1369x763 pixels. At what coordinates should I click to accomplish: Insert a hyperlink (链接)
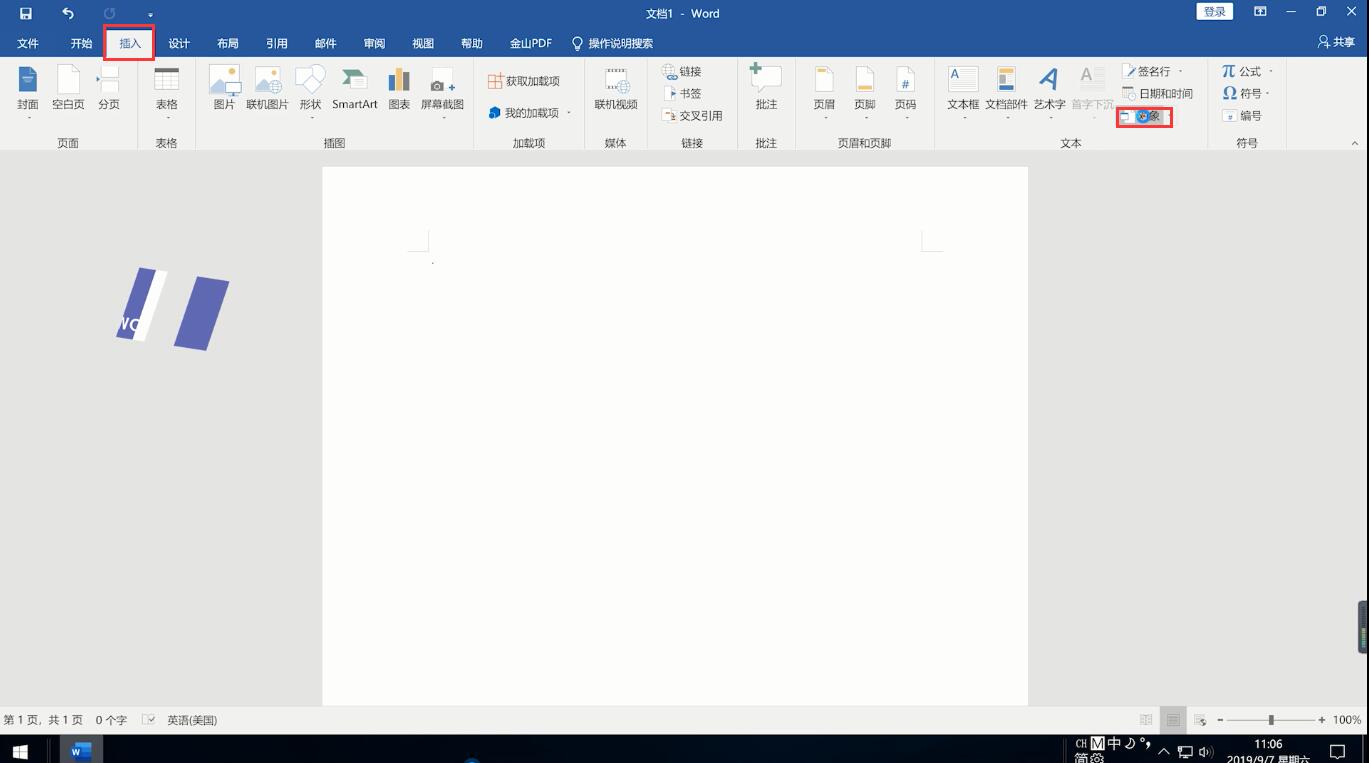[682, 71]
